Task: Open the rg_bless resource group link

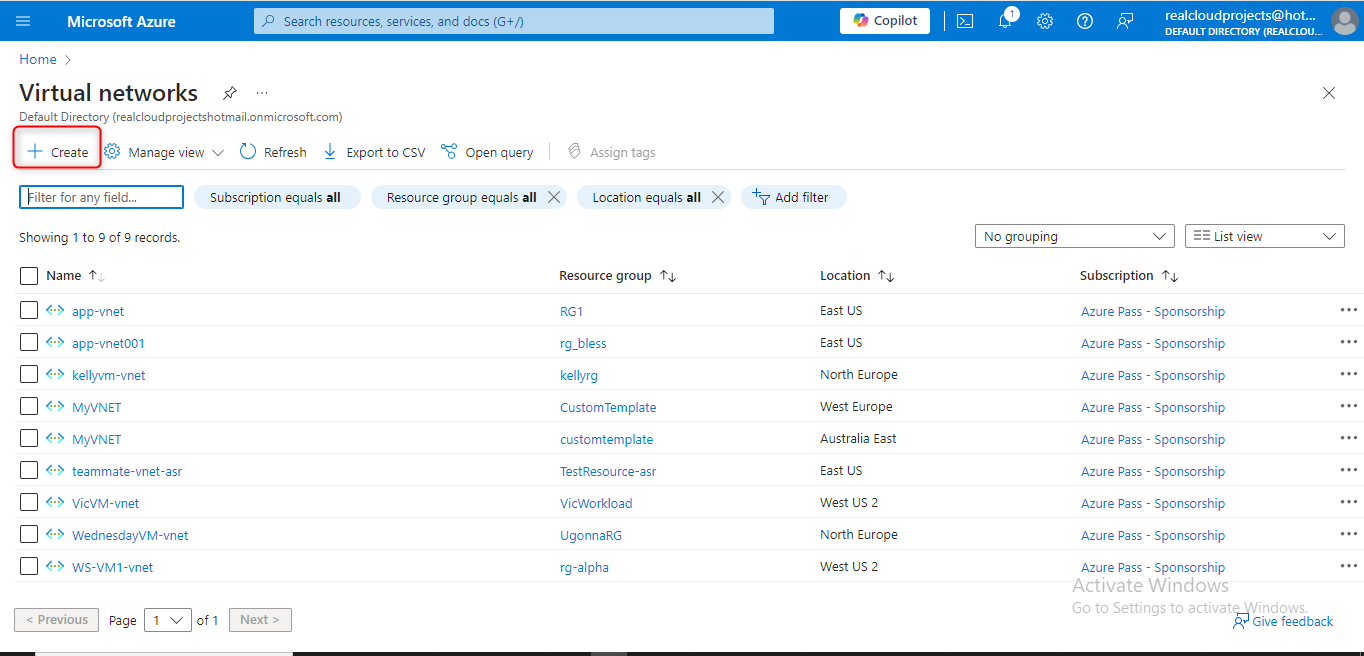Action: point(583,343)
